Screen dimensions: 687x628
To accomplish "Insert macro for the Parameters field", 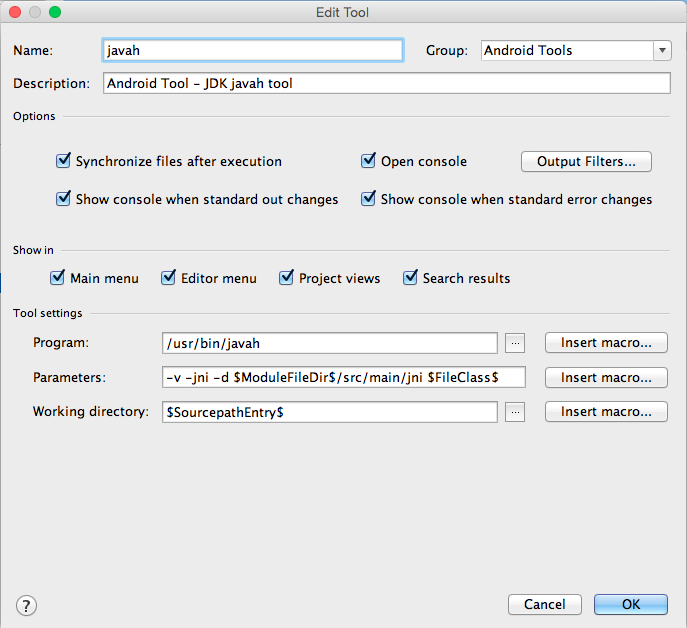I will 606,377.
